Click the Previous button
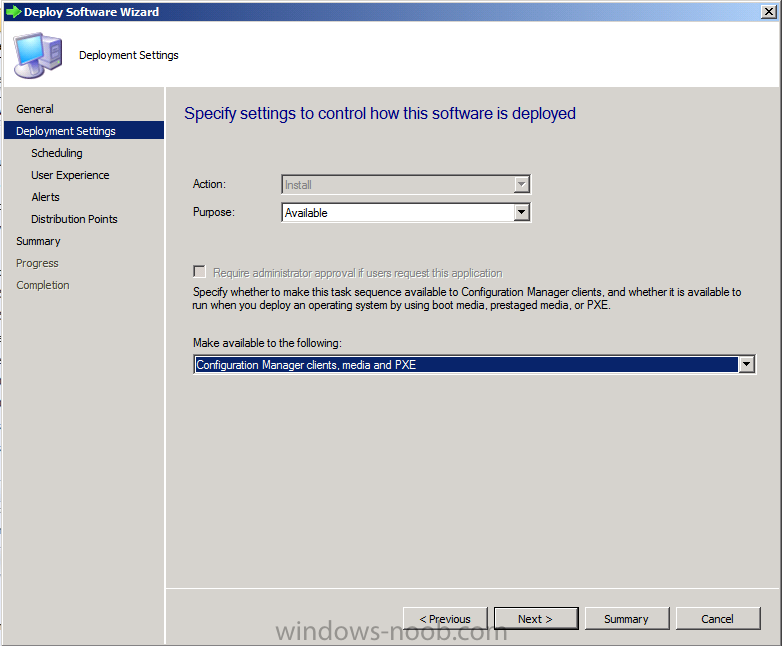This screenshot has width=782, height=646. [445, 619]
